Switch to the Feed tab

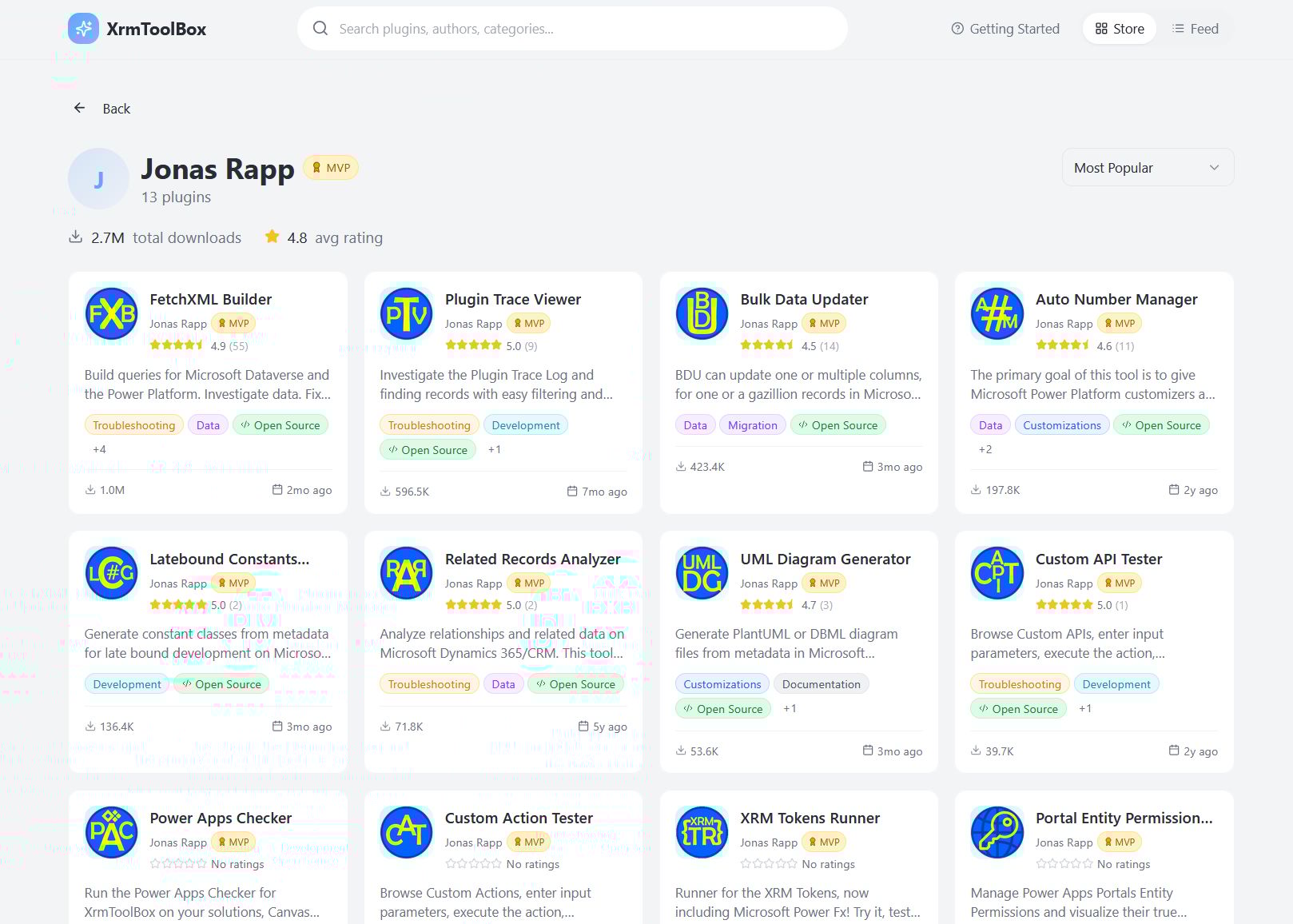tap(1196, 29)
